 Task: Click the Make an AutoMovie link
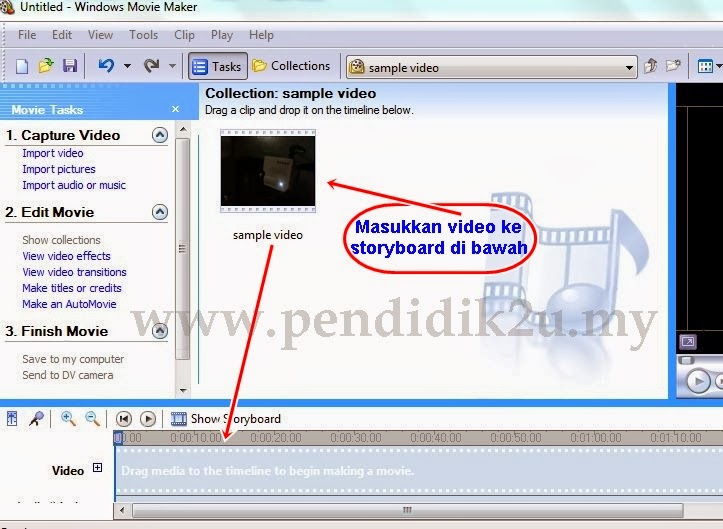pyautogui.click(x=69, y=304)
